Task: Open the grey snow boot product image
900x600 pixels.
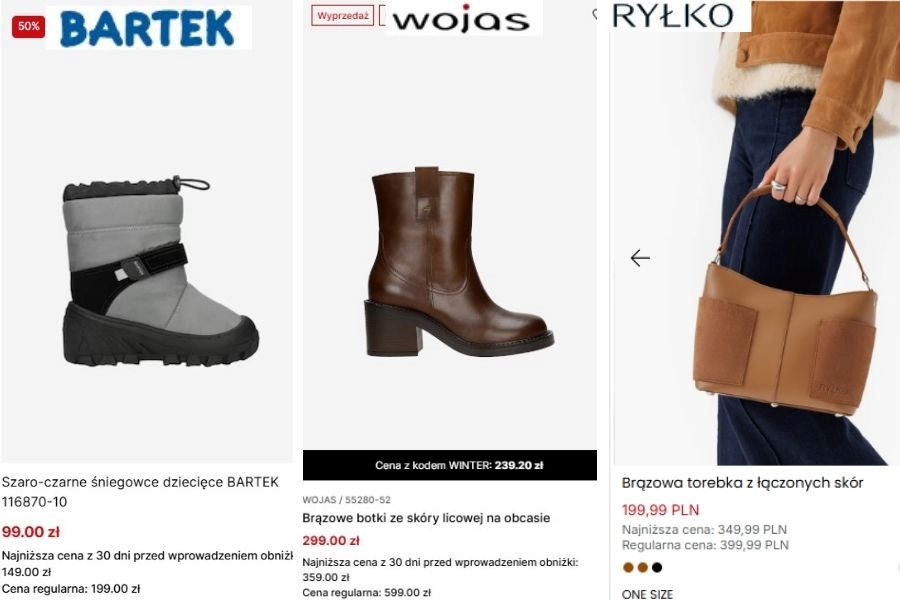Action: tap(160, 272)
